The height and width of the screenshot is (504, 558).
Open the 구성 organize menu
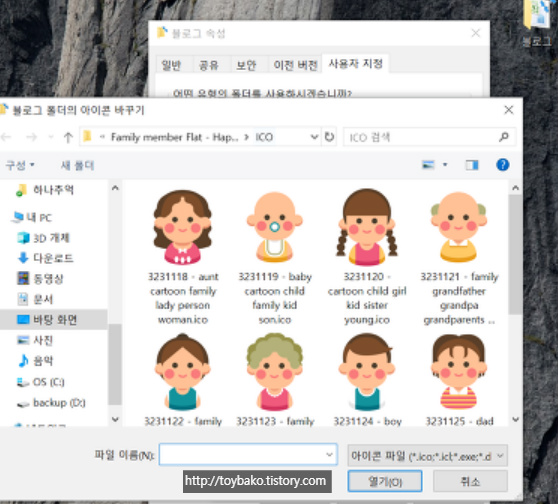pyautogui.click(x=20, y=165)
